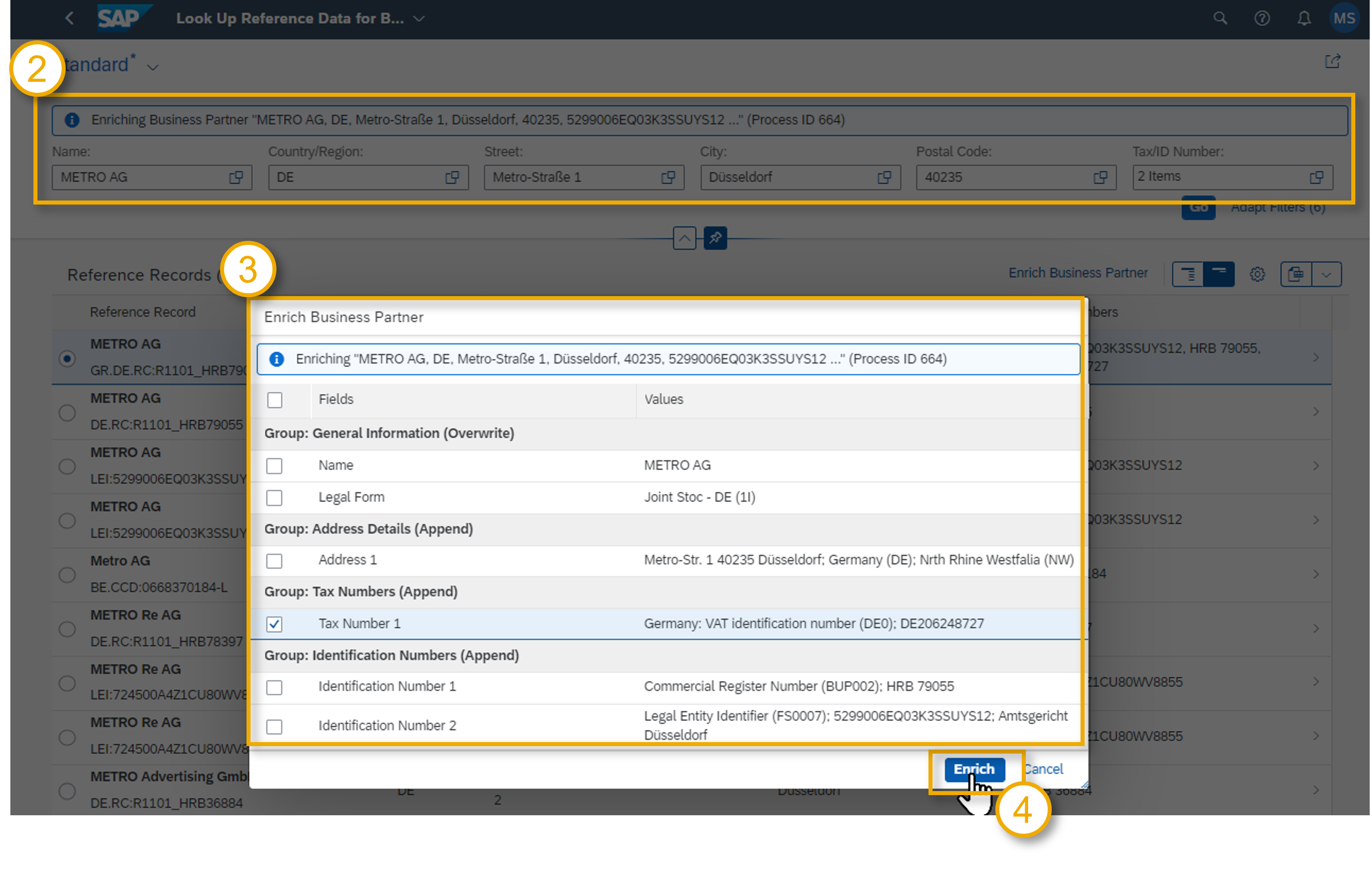Open the app title dropdown menu

pyautogui.click(x=419, y=18)
